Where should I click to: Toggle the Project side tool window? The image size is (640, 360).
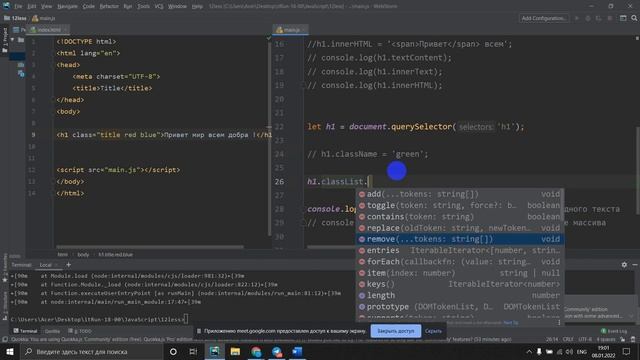point(4,41)
